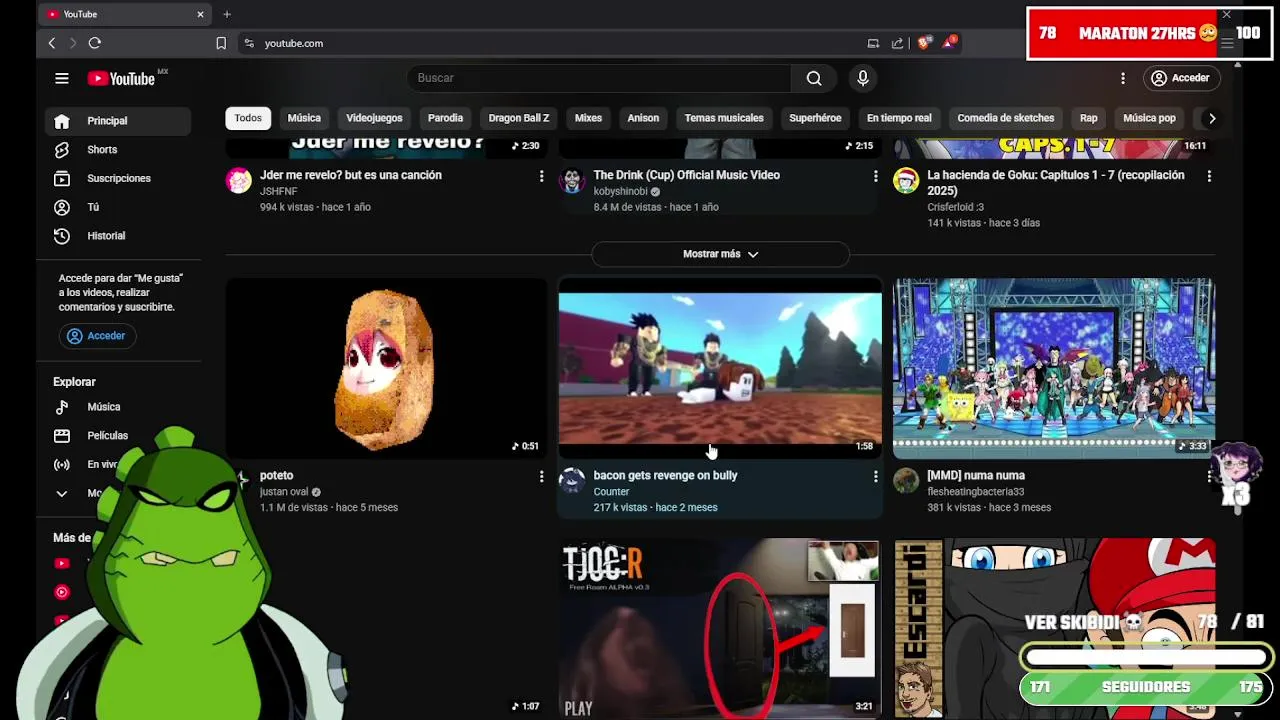Open the kobyshinobi channel name link

[620, 191]
